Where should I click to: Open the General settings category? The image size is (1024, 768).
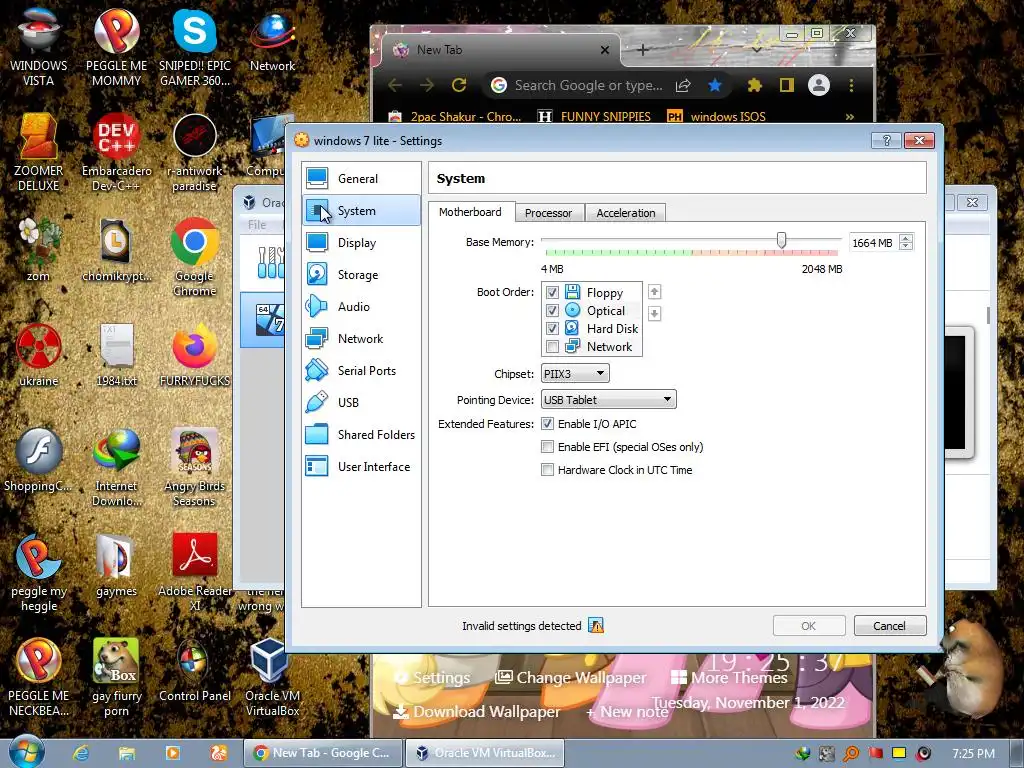click(x=361, y=178)
